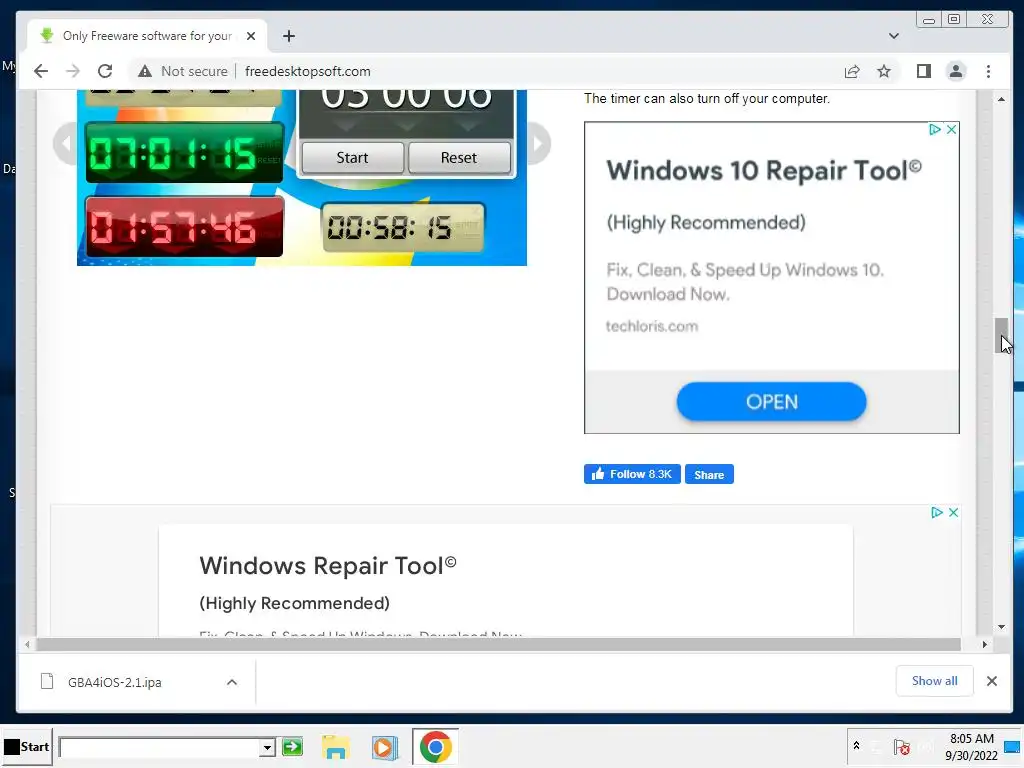1024x768 pixels.
Task: Open the downloaded GBA4iOS-2.1.ipa file
Action: coord(114,682)
